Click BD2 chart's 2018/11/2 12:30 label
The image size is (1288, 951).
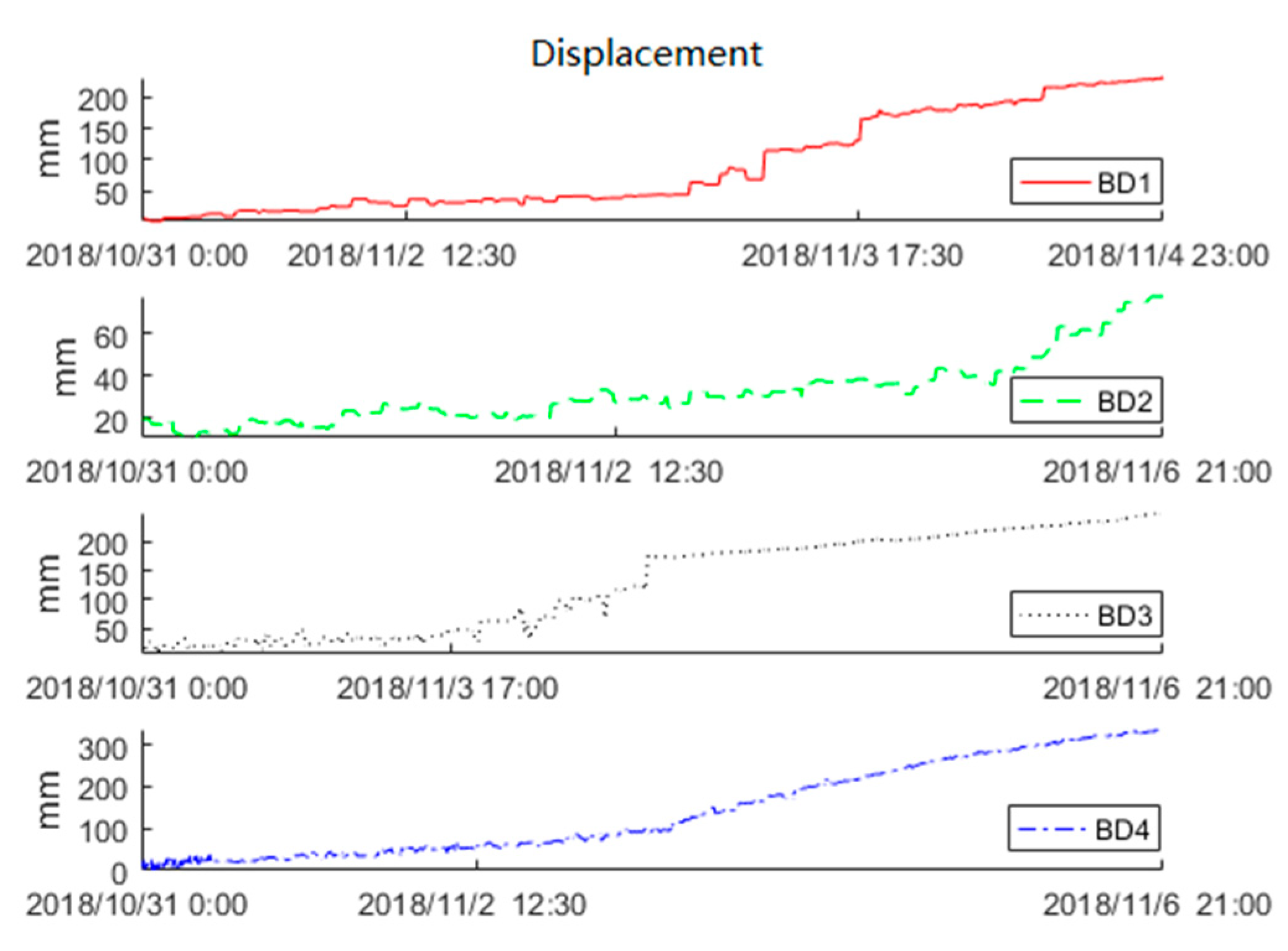[608, 472]
